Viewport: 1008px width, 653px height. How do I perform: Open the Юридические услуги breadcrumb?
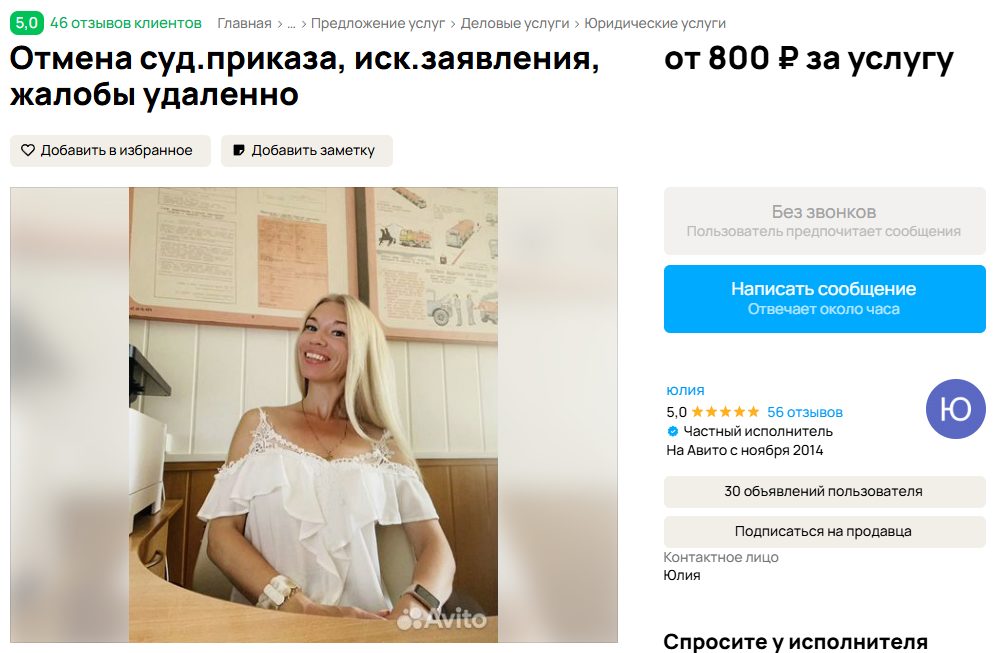655,24
